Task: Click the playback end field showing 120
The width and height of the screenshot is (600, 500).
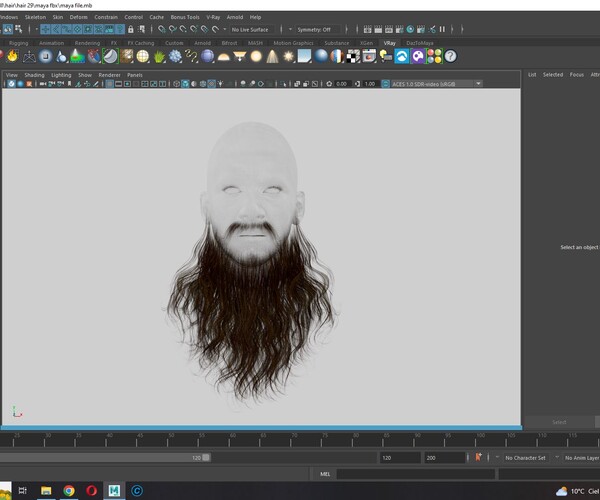Action: point(399,458)
